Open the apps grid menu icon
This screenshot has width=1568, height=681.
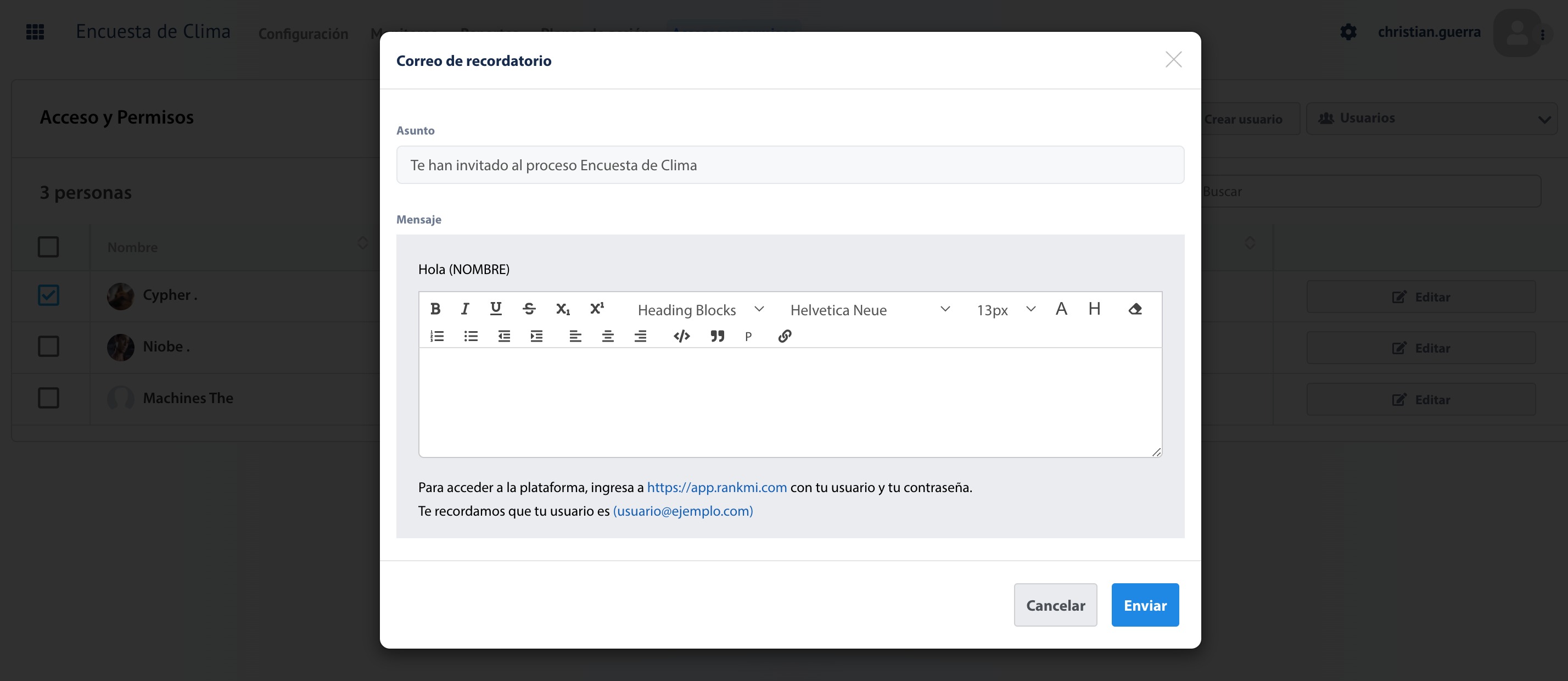tap(35, 32)
